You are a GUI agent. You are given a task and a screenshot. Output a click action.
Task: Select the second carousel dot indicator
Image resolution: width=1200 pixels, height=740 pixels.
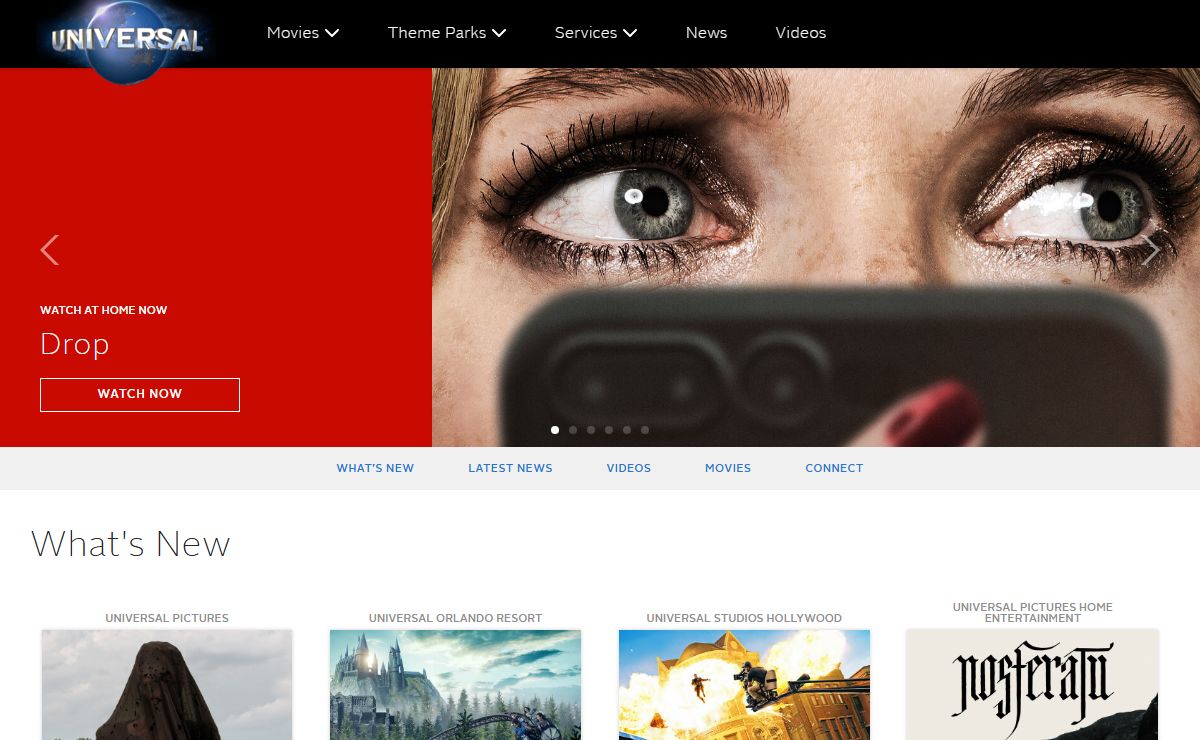pos(573,430)
